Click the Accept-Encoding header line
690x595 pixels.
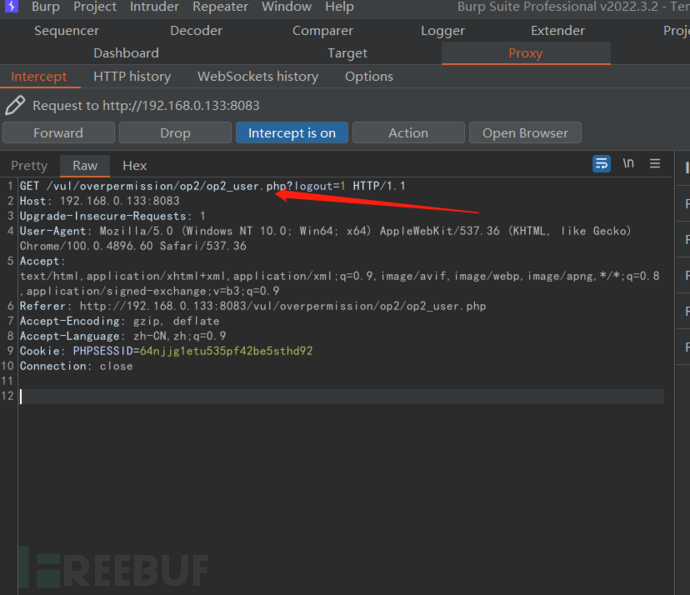tap(119, 321)
